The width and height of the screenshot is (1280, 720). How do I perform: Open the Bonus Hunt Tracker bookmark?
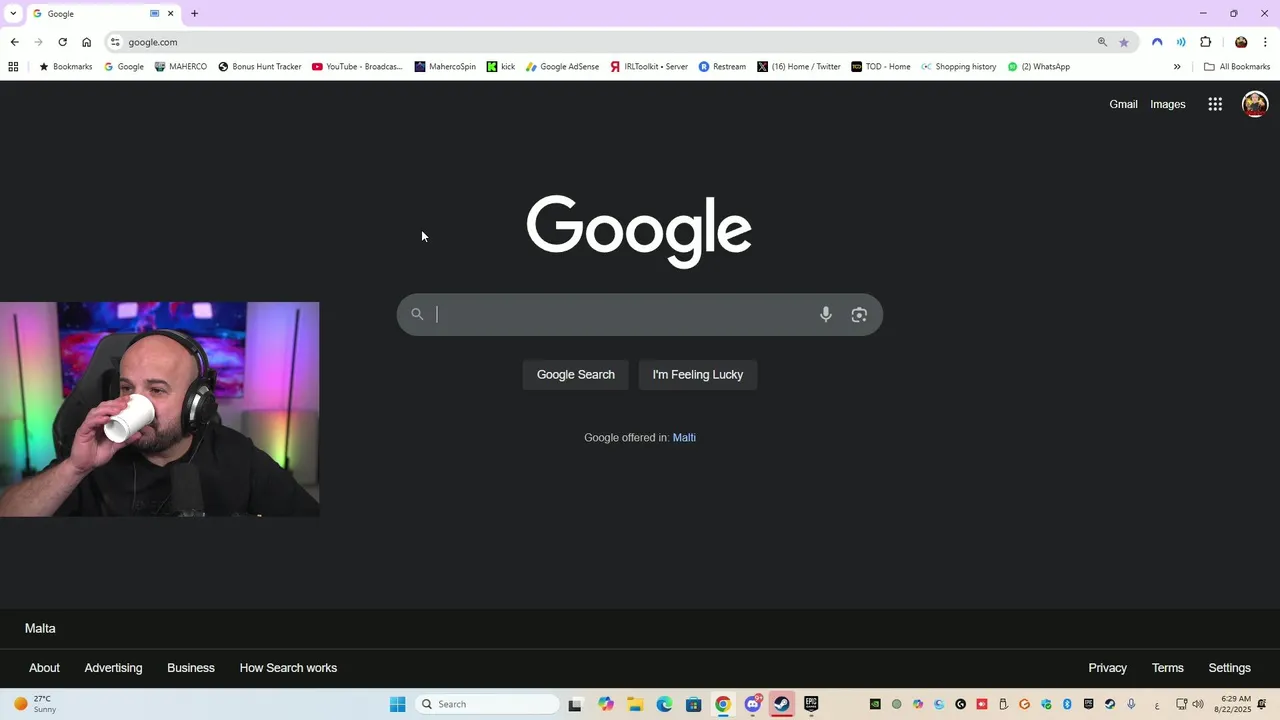click(260, 67)
